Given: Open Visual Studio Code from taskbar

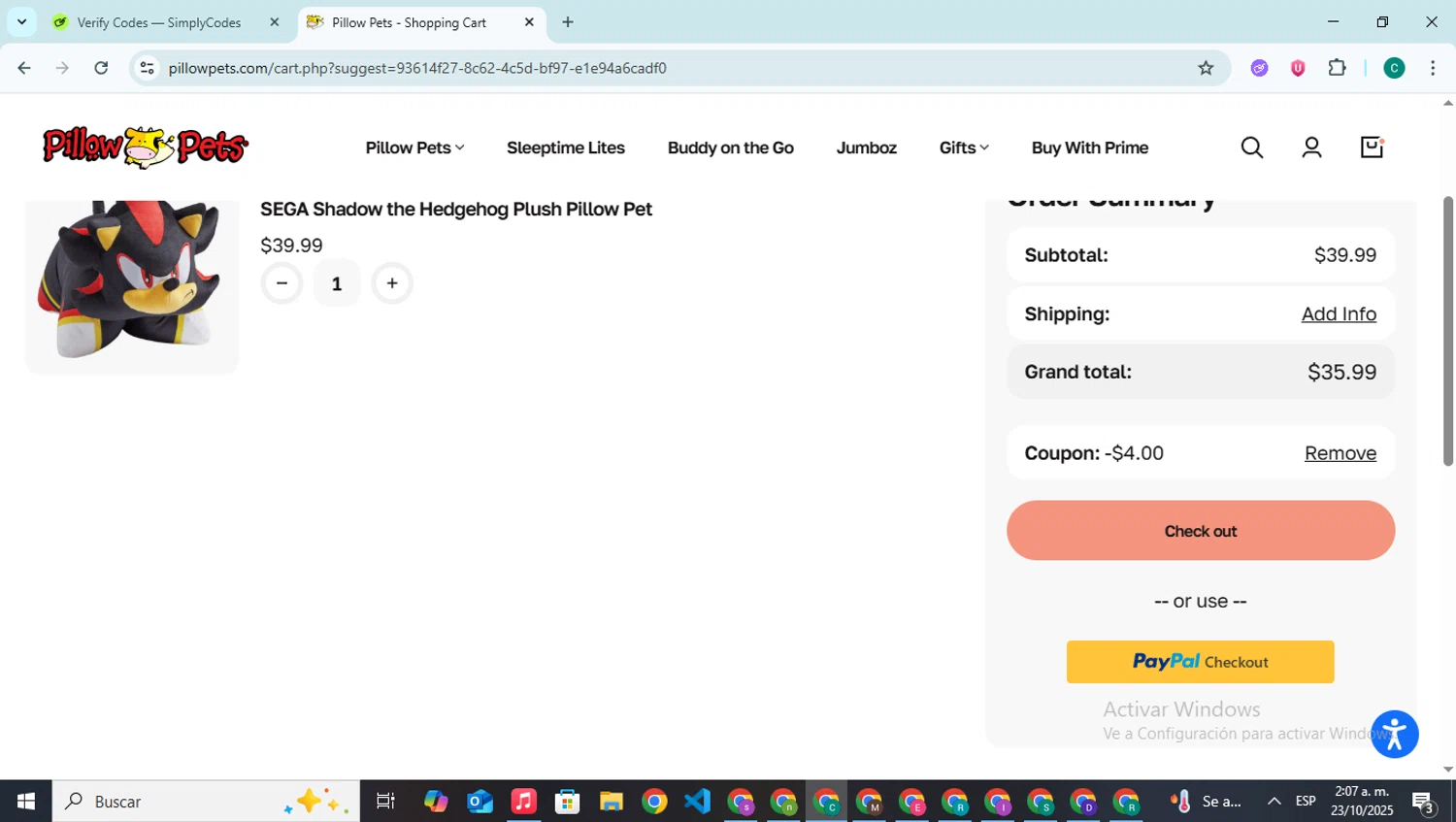Looking at the screenshot, I should pos(697,802).
